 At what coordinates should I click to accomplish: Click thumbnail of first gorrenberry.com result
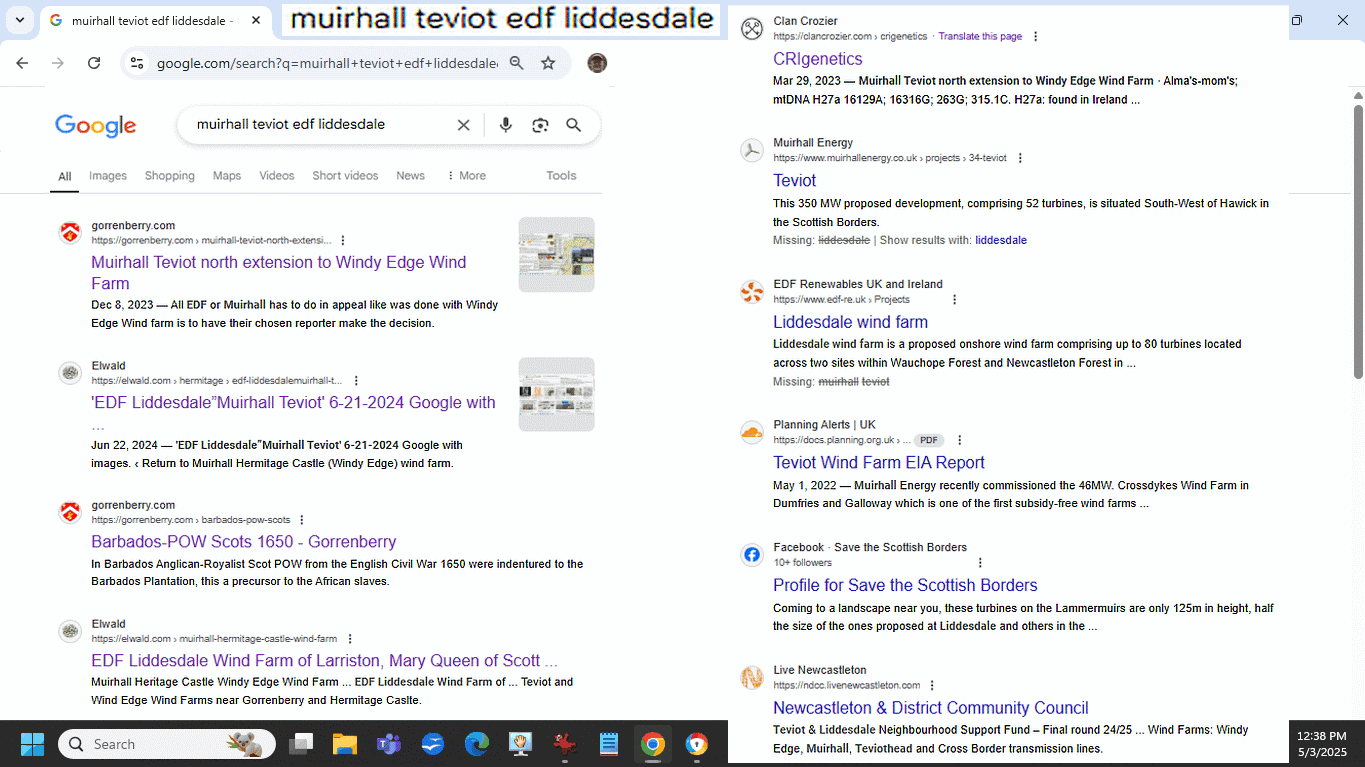coord(557,255)
